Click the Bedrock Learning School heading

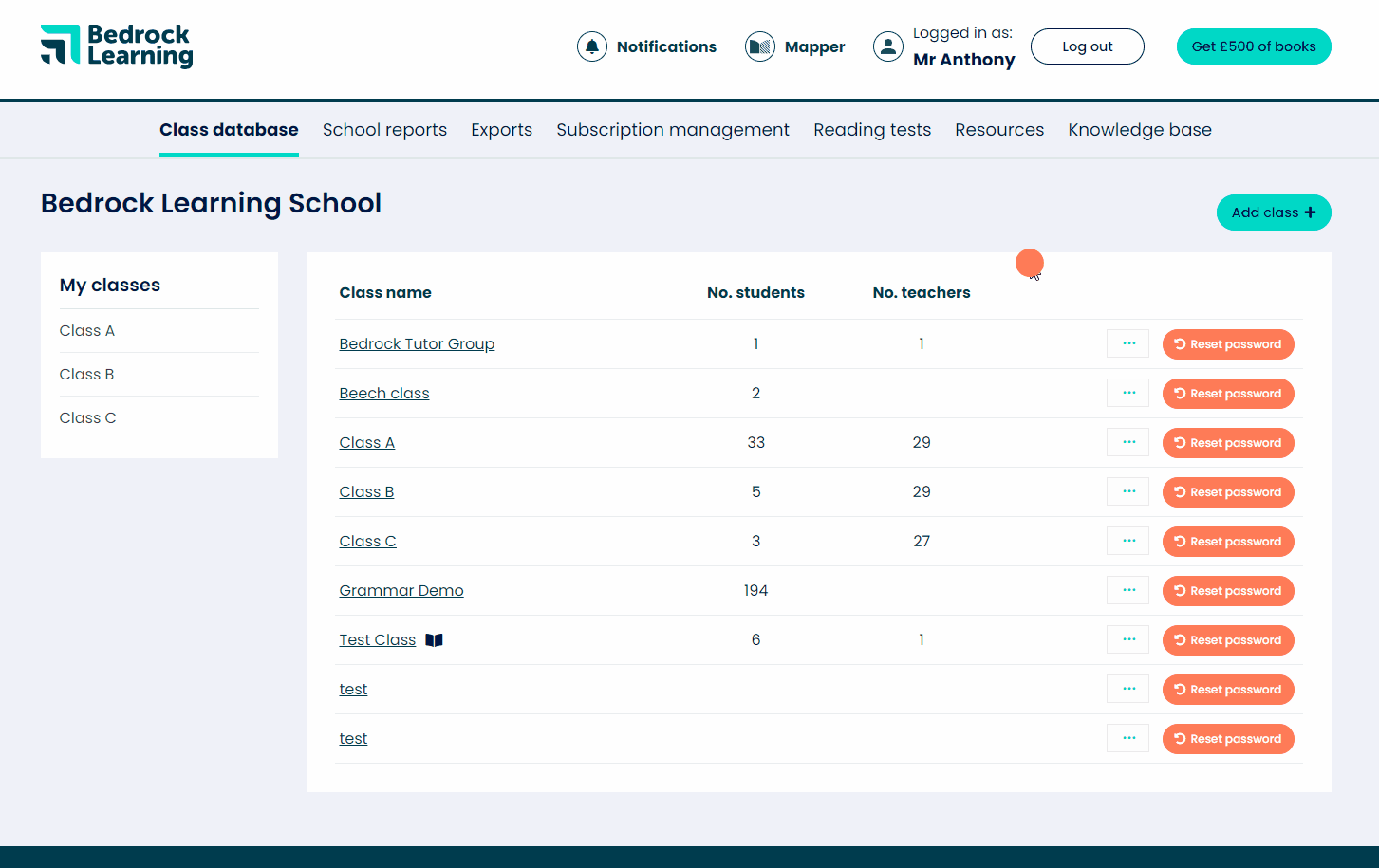(211, 203)
